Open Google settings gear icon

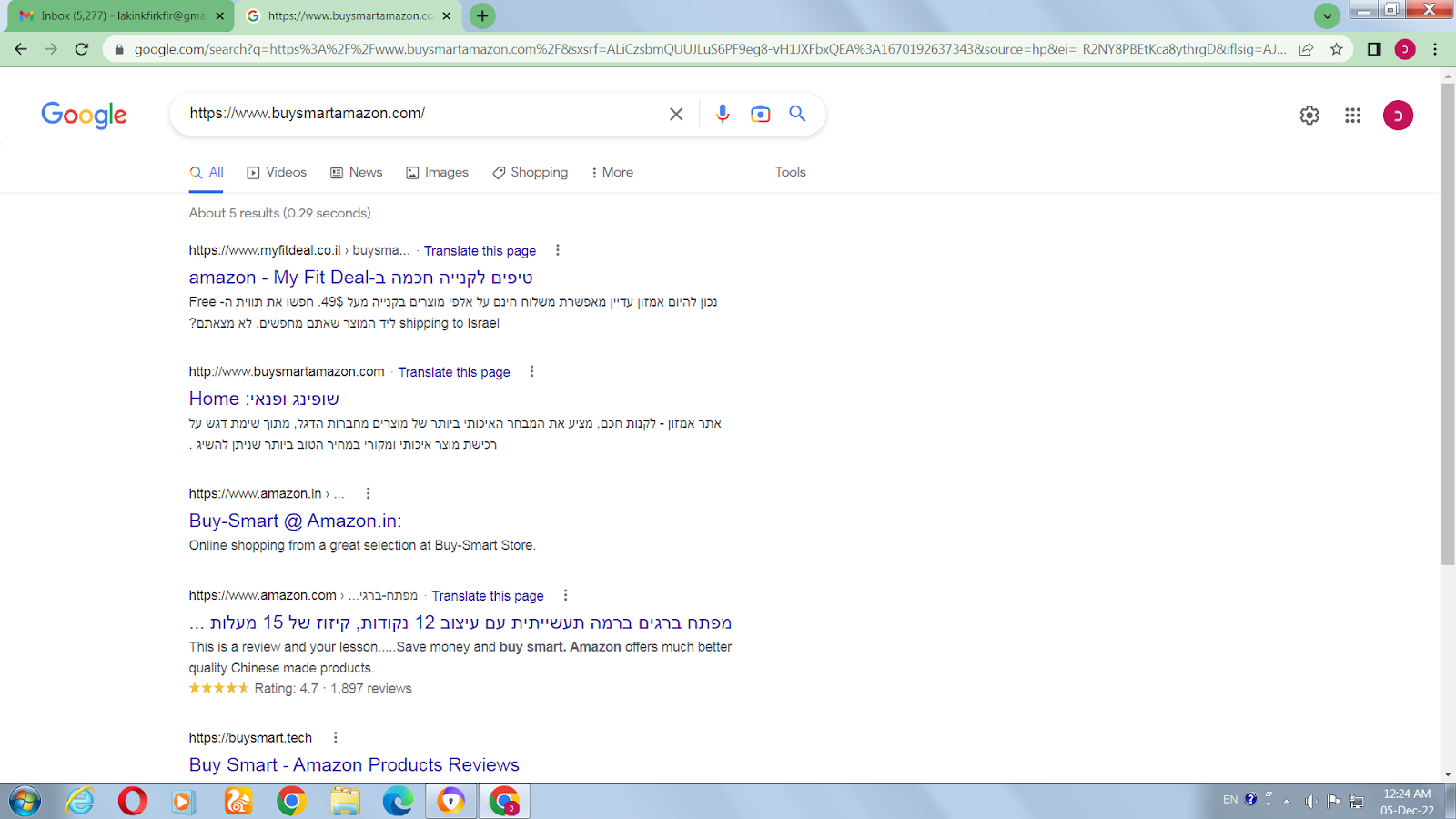tap(1309, 116)
